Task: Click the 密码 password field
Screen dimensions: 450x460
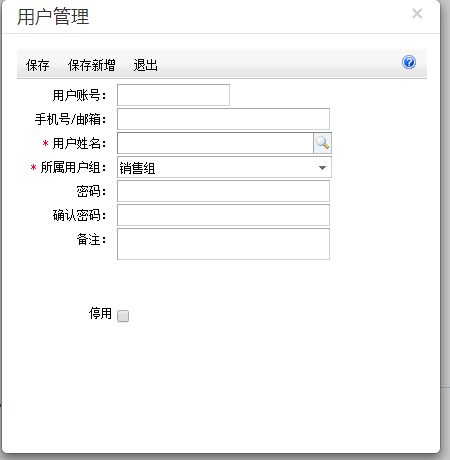Action: point(223,191)
